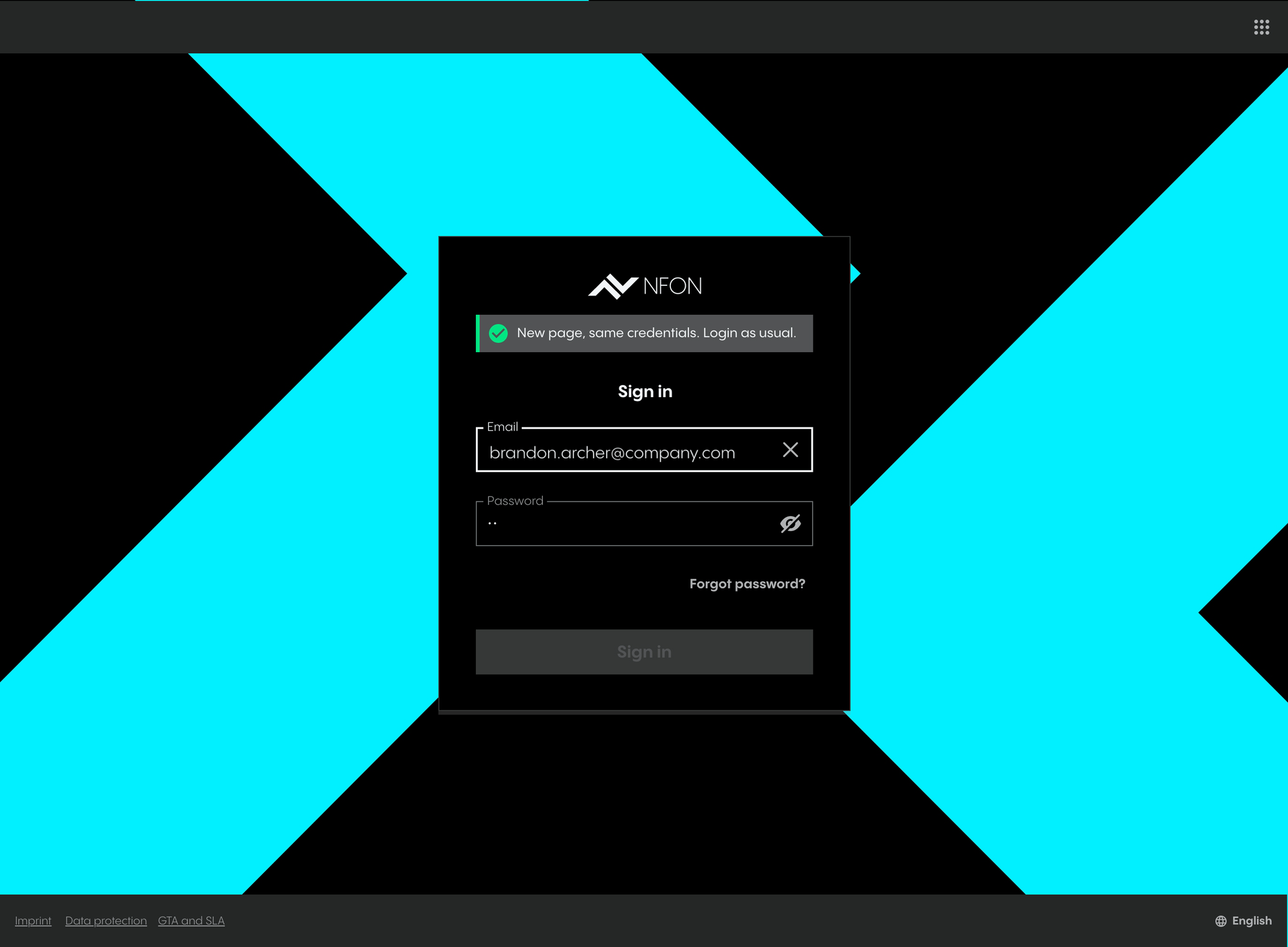Click the Sign in heading text

point(645,391)
